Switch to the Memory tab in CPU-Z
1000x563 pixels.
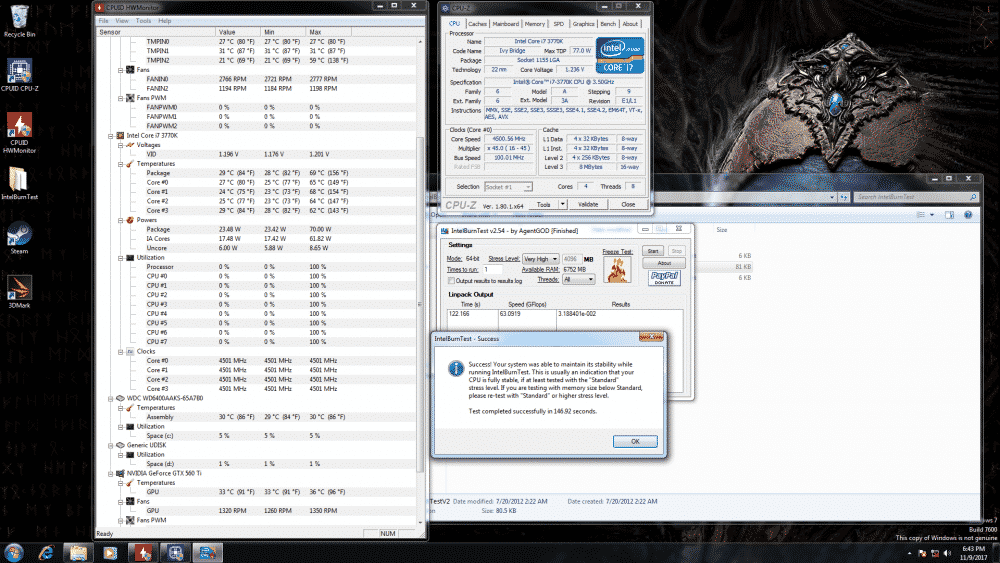tap(534, 24)
